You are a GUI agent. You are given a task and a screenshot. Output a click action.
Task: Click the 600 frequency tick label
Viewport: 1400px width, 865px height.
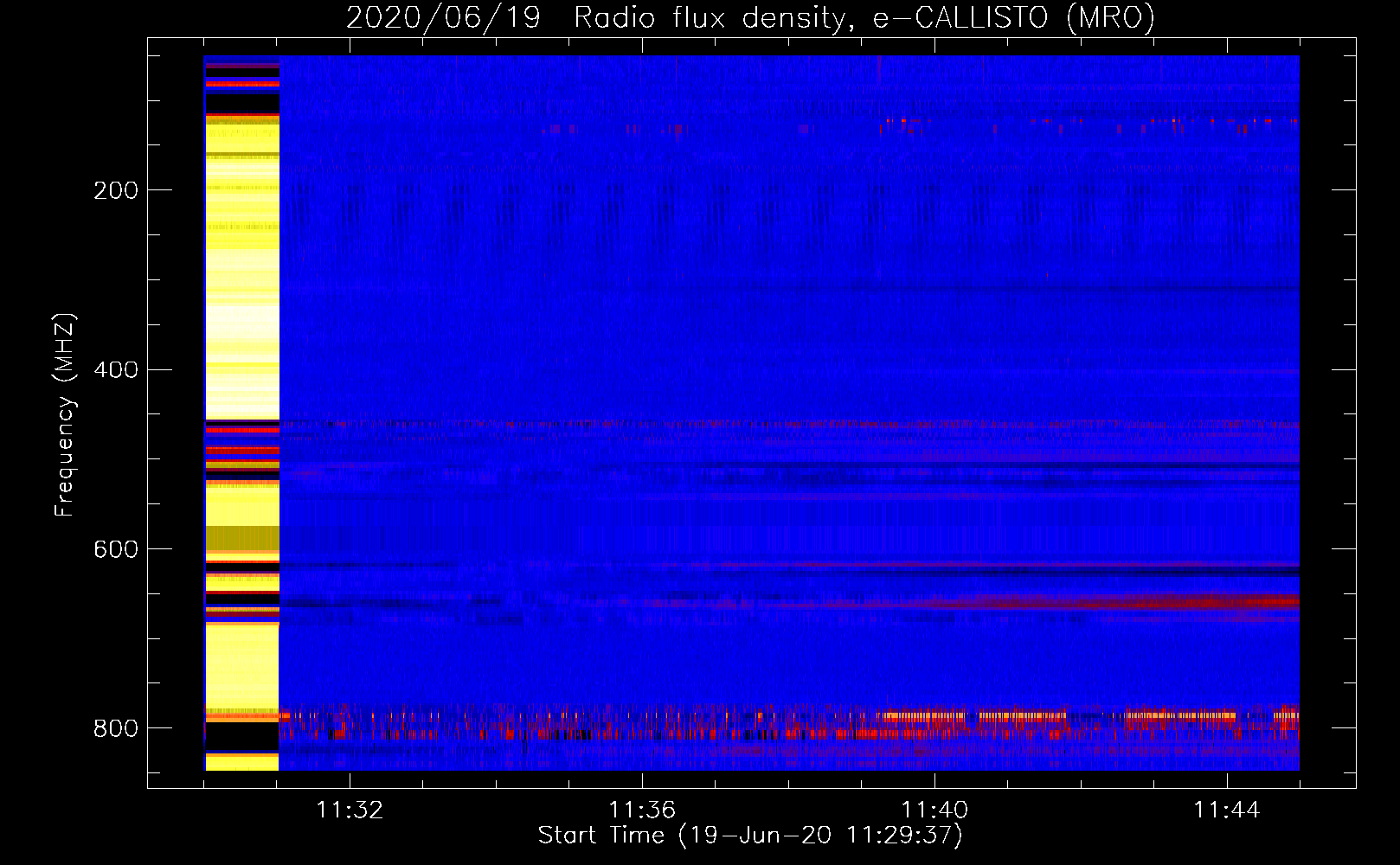(116, 550)
